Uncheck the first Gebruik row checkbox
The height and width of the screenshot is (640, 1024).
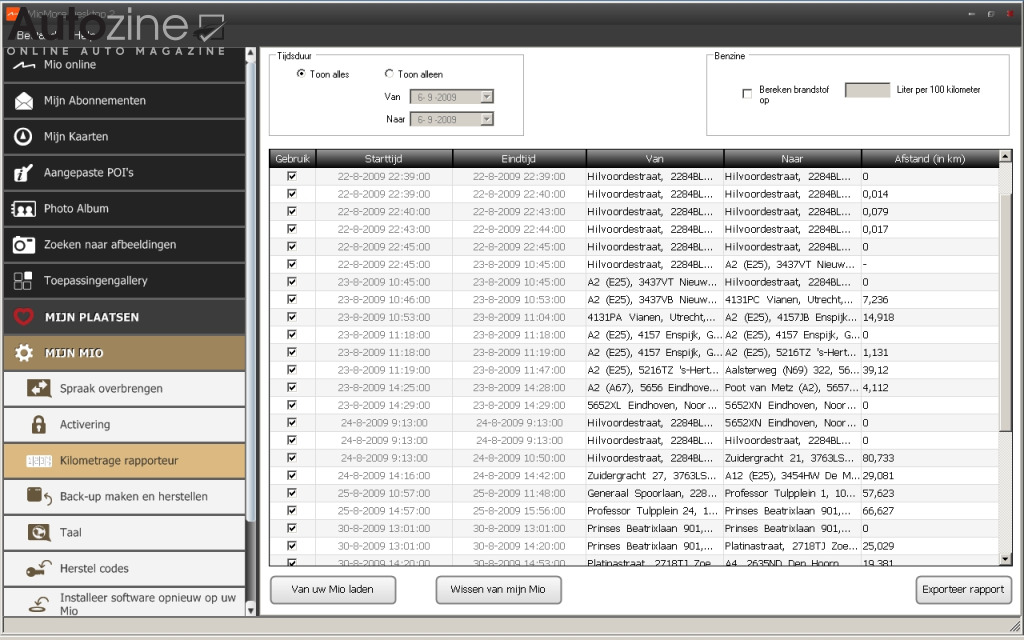pyautogui.click(x=290, y=176)
